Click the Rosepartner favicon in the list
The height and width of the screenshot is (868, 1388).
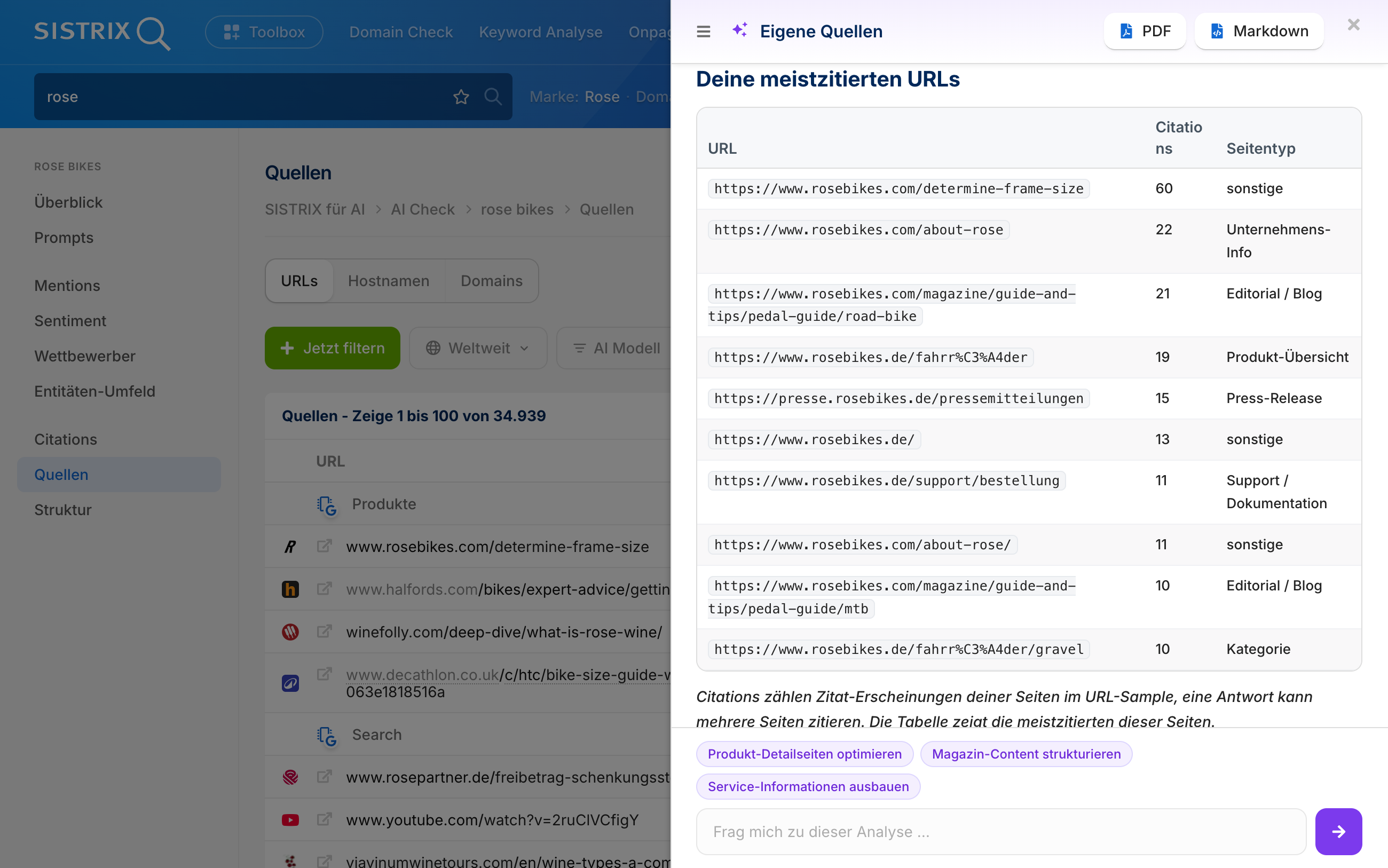click(290, 777)
